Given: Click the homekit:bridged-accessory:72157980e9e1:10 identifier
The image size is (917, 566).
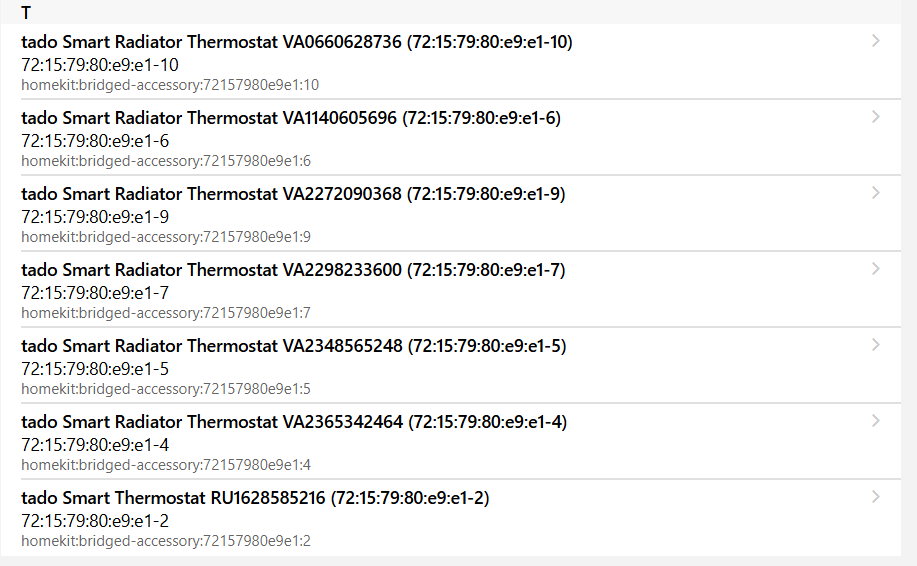Looking at the screenshot, I should coord(170,85).
